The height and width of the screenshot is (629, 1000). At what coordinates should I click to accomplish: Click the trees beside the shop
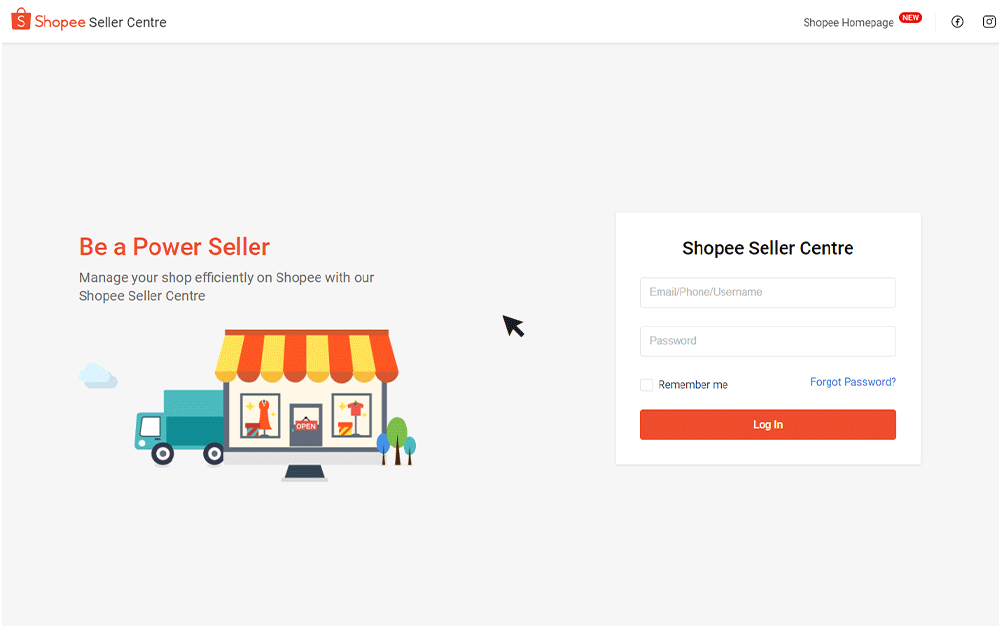pyautogui.click(x=397, y=441)
